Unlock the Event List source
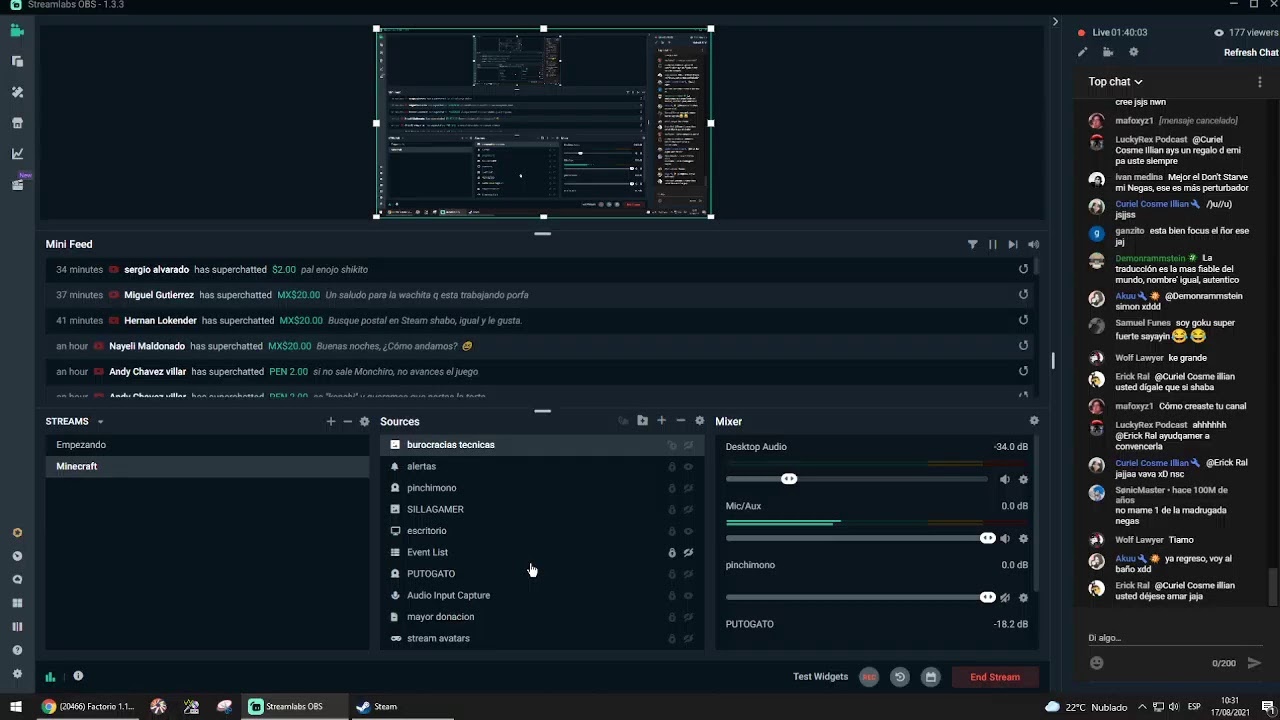 (x=672, y=552)
